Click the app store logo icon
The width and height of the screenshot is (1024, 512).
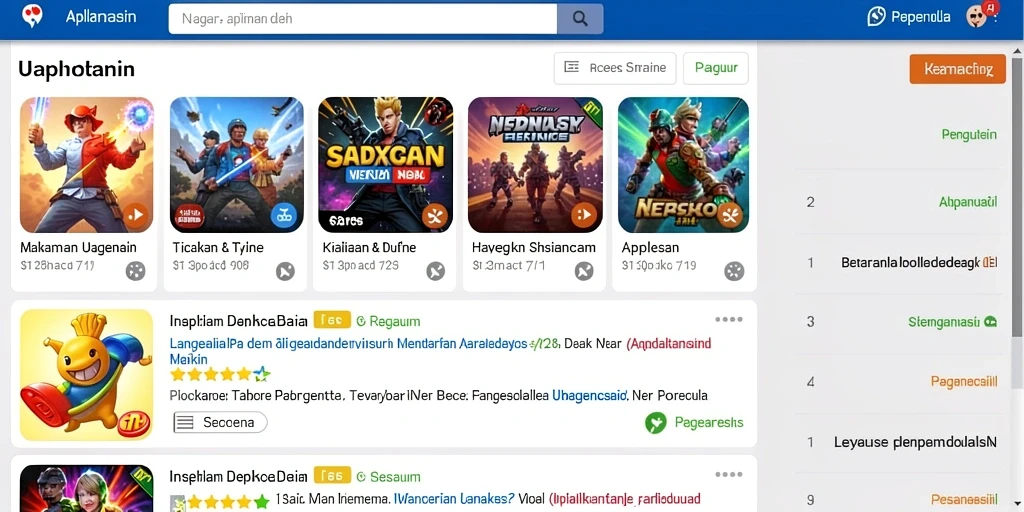pyautogui.click(x=31, y=16)
